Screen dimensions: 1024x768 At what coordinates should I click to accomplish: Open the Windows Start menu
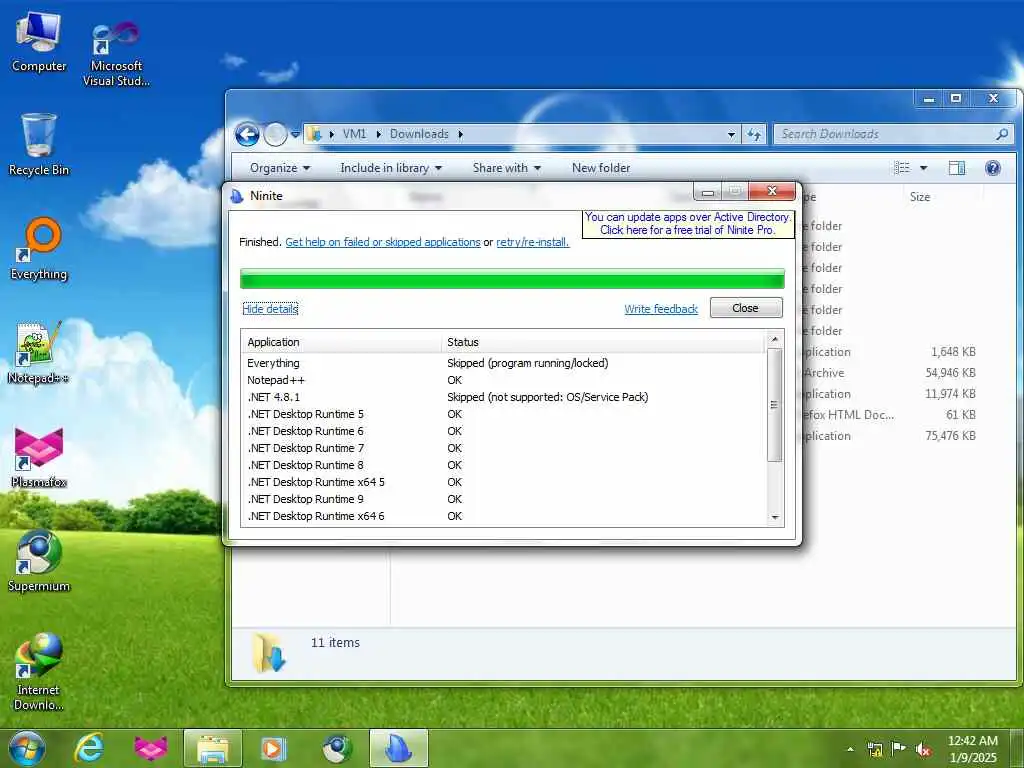pyautogui.click(x=27, y=748)
